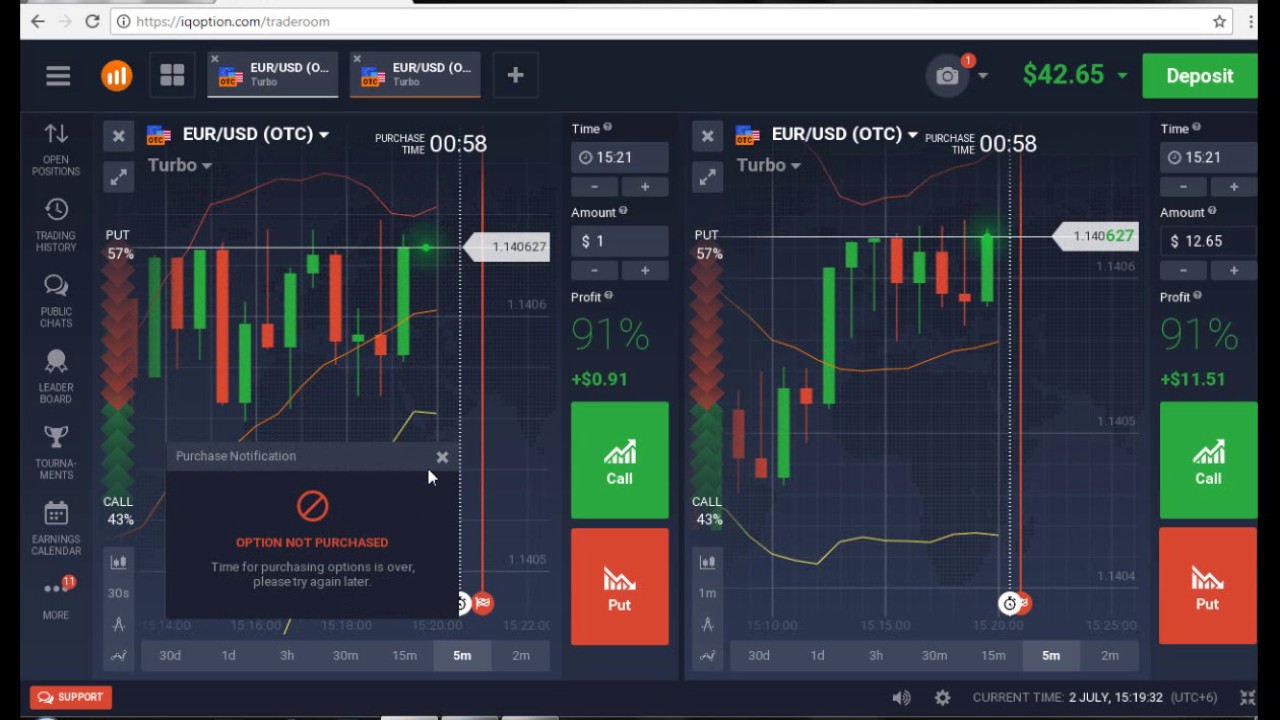Open right chart EUR/USD (OTC) asset dropdown
Viewport: 1280px width, 720px height.
(x=844, y=134)
